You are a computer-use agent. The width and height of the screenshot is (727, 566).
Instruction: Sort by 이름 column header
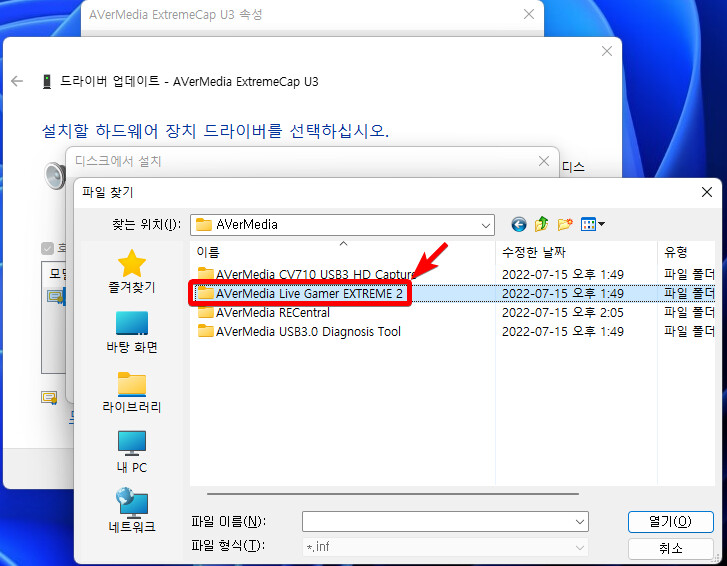pyautogui.click(x=343, y=252)
